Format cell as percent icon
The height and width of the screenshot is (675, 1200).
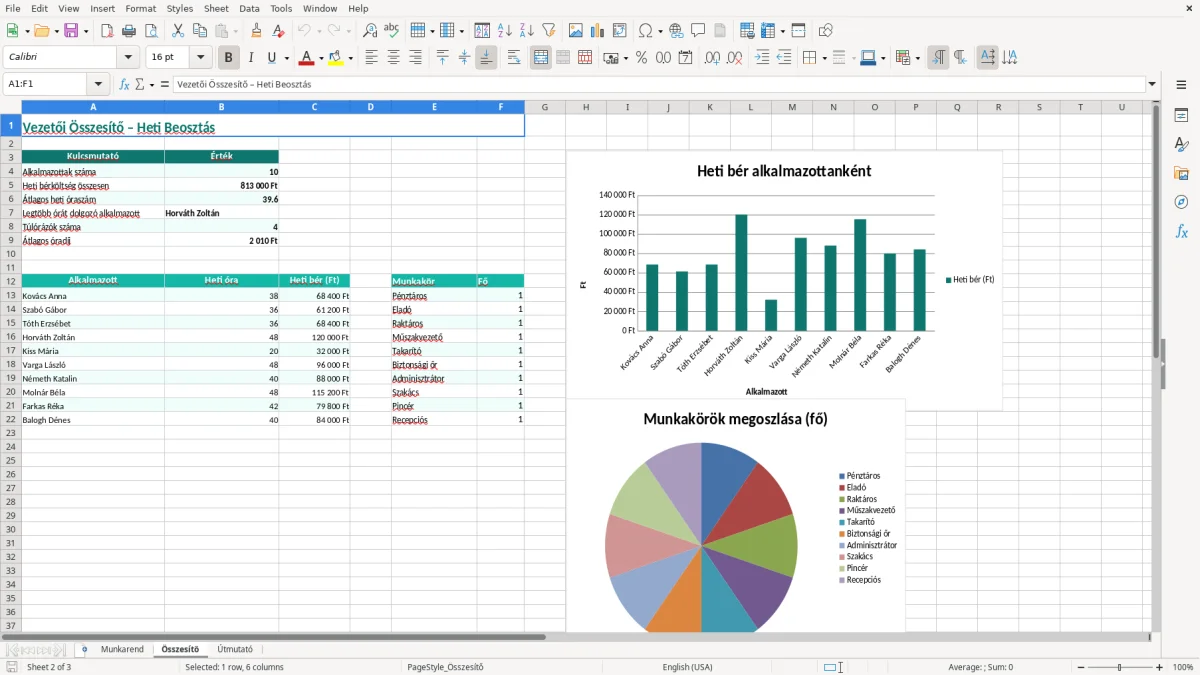point(641,58)
